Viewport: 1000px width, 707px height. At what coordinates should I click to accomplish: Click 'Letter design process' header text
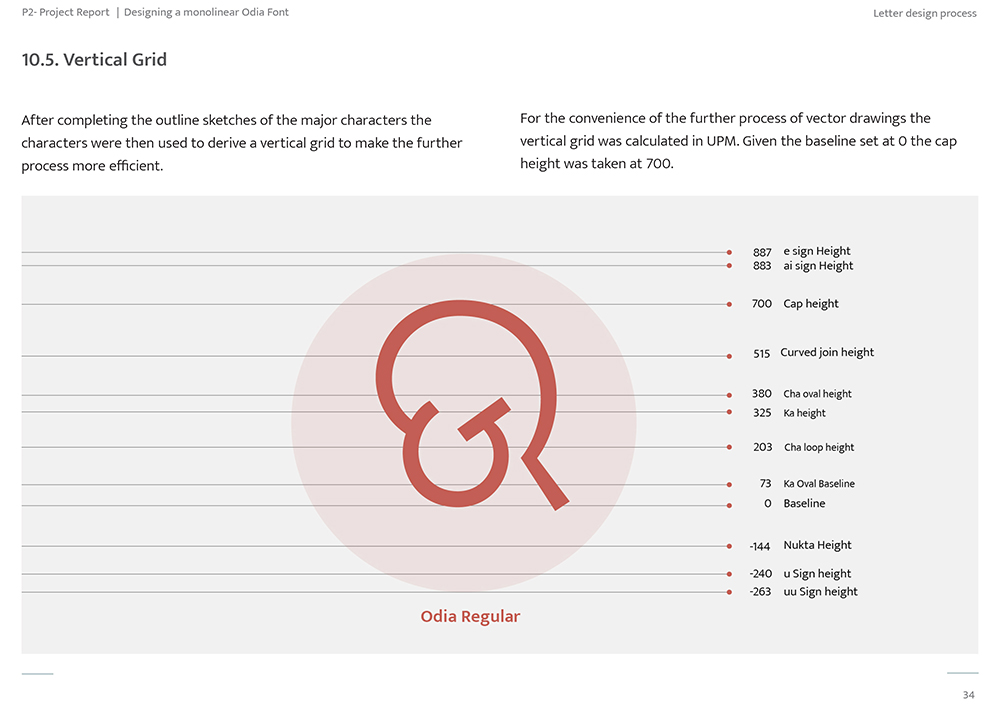pos(924,13)
